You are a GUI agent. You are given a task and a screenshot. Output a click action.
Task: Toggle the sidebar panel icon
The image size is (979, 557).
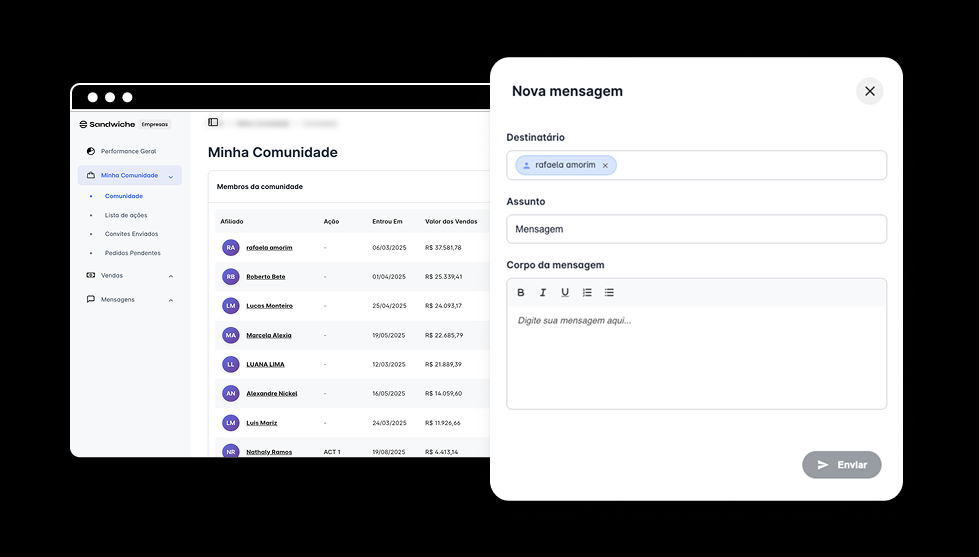pyautogui.click(x=213, y=122)
